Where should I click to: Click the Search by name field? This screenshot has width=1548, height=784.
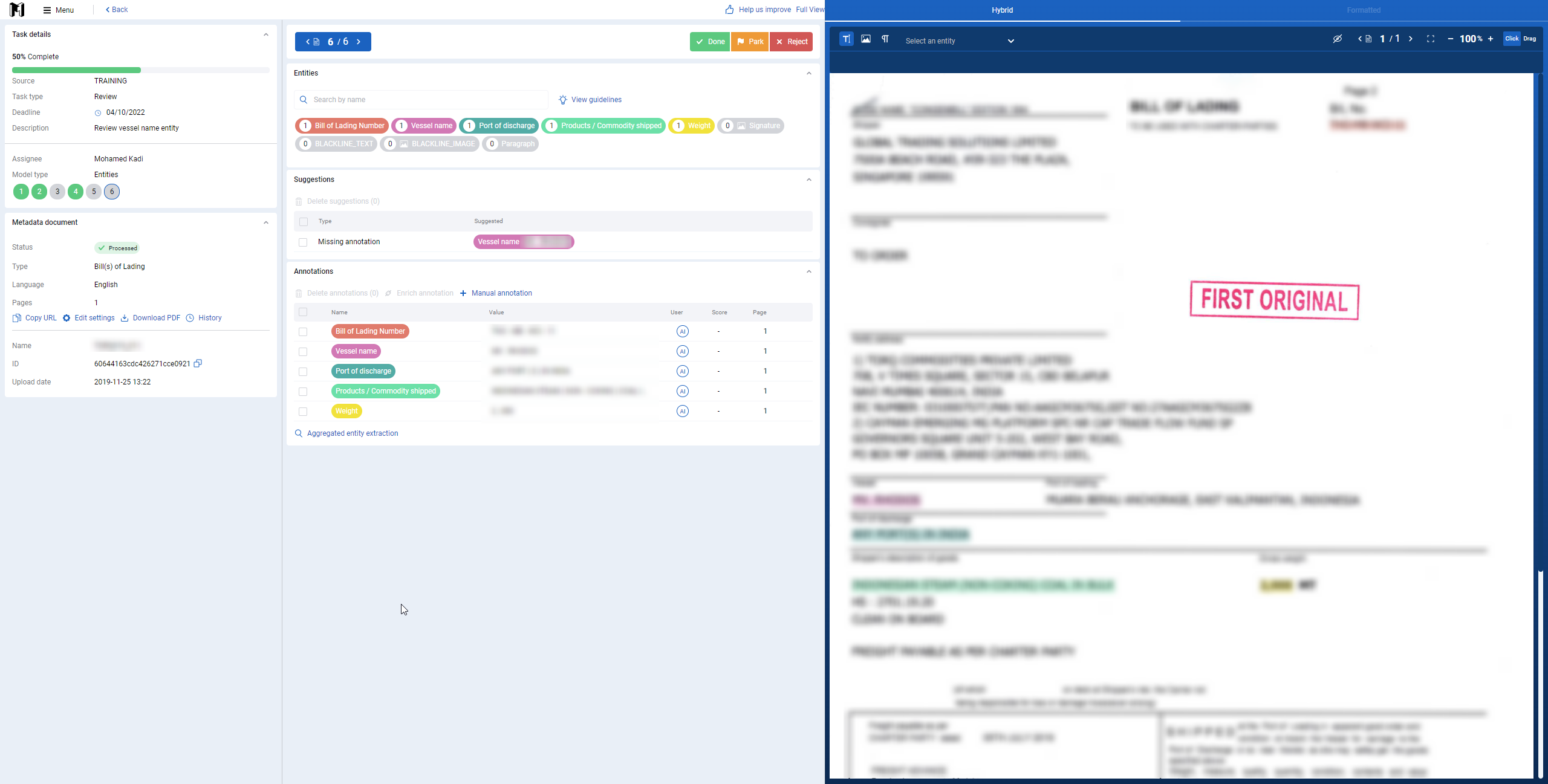[421, 100]
